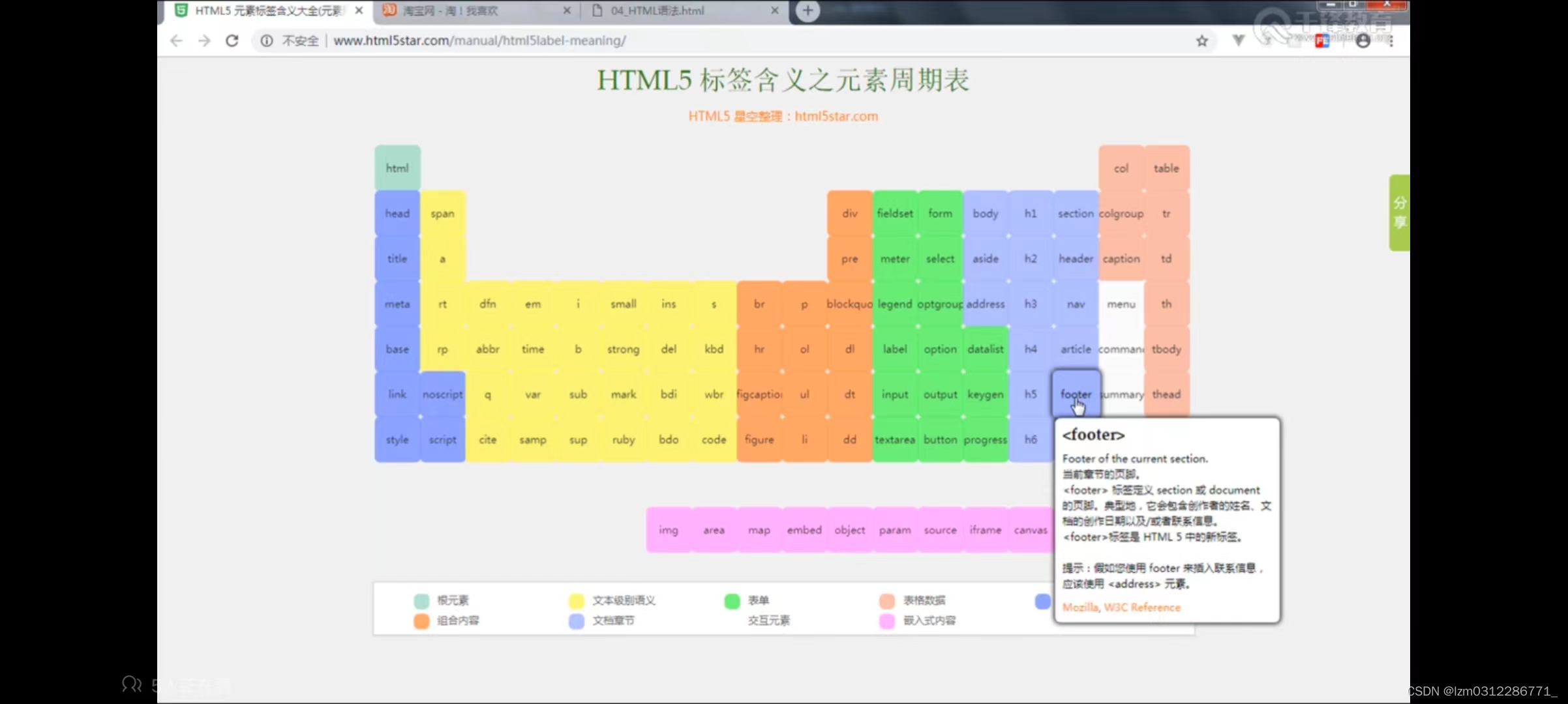This screenshot has height=704, width=1568.
Task: Select the script element tile
Action: (x=442, y=439)
